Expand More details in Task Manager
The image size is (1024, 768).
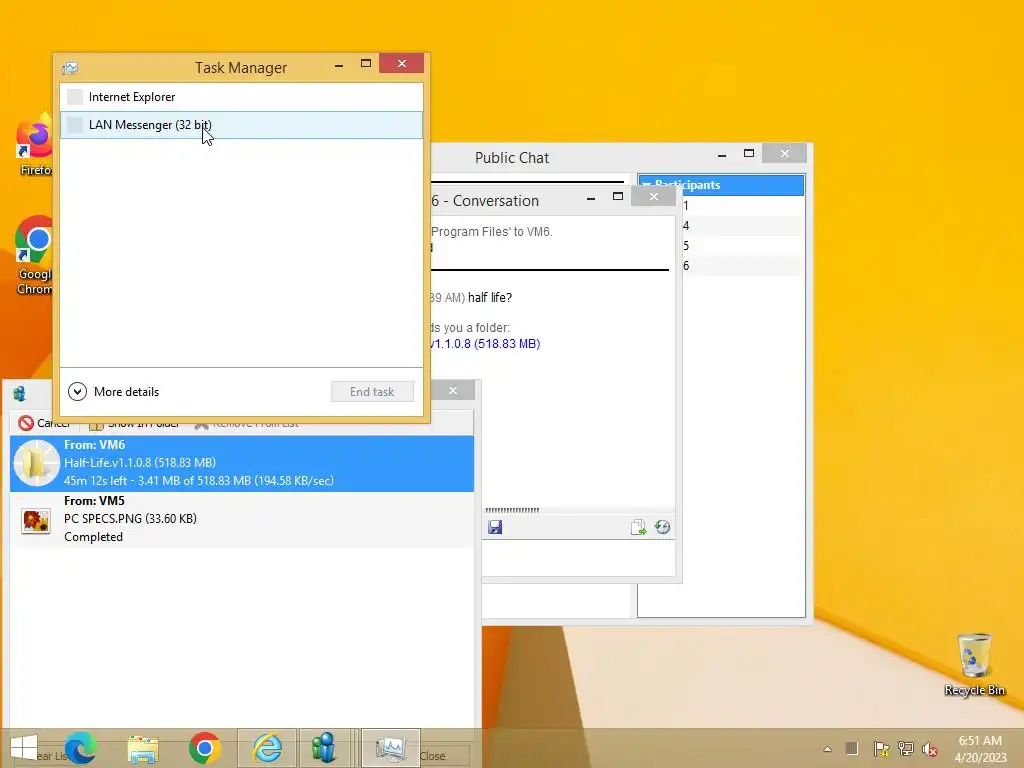click(114, 392)
